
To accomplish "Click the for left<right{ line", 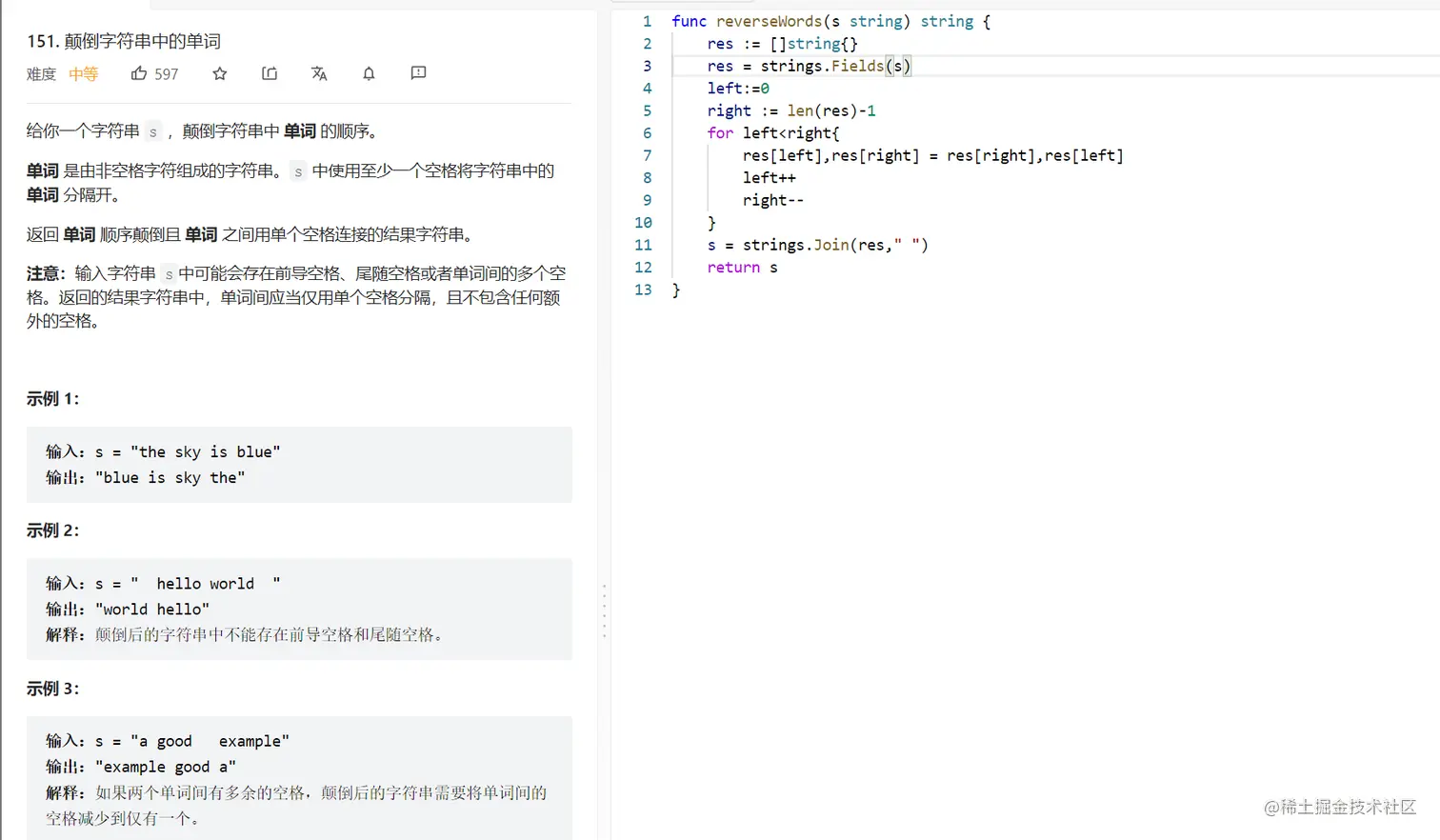I will [773, 133].
